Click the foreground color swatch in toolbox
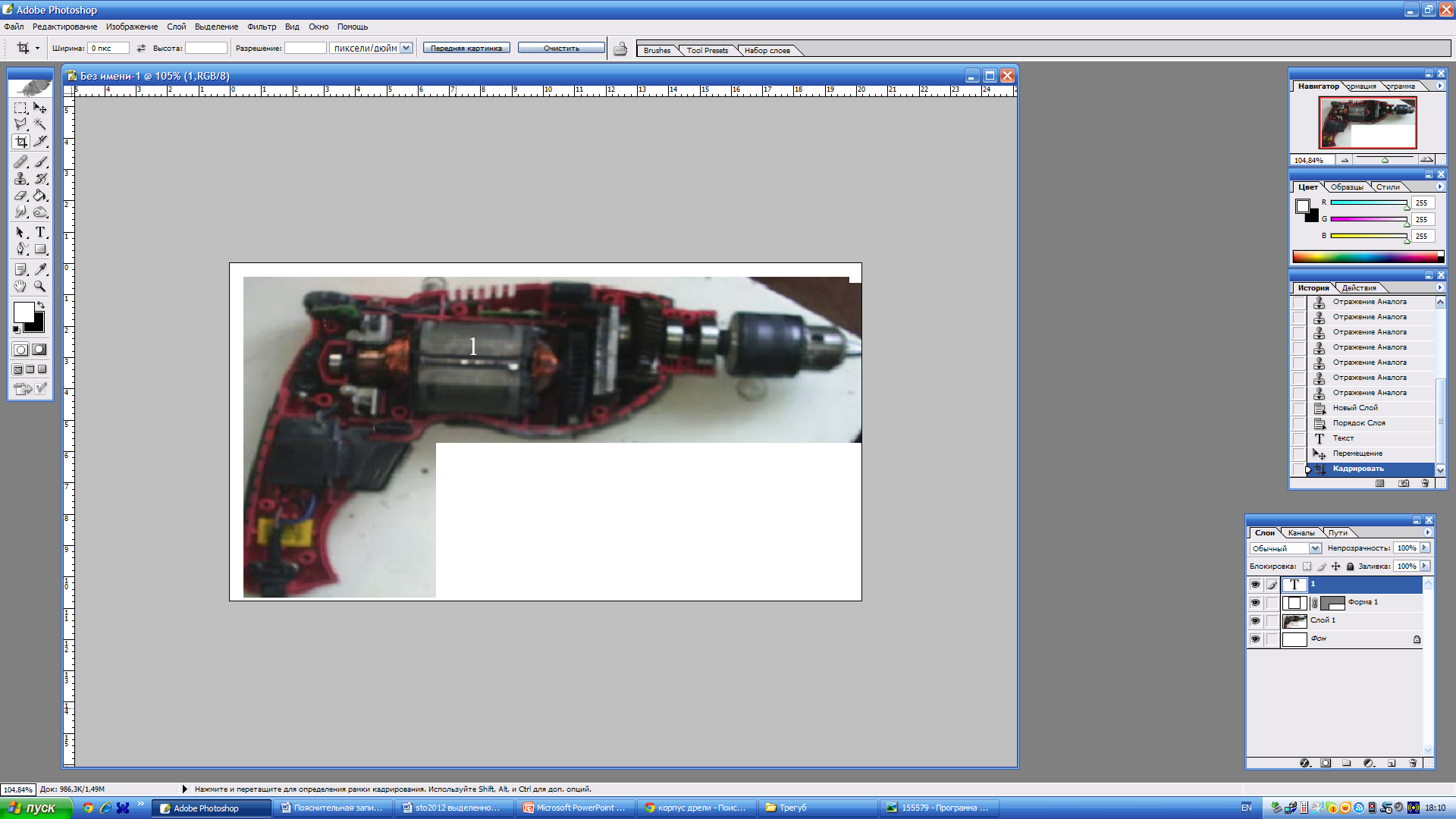The image size is (1456, 819). click(x=23, y=312)
